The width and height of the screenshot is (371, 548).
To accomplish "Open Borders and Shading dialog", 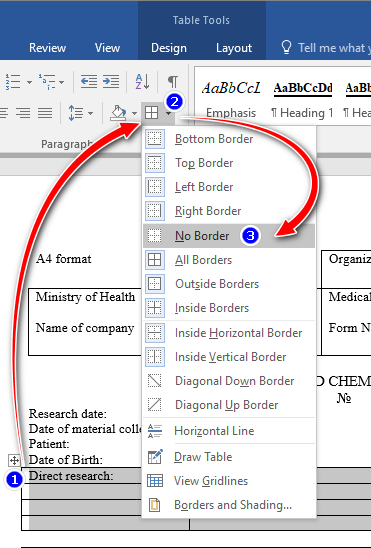I will point(229,505).
